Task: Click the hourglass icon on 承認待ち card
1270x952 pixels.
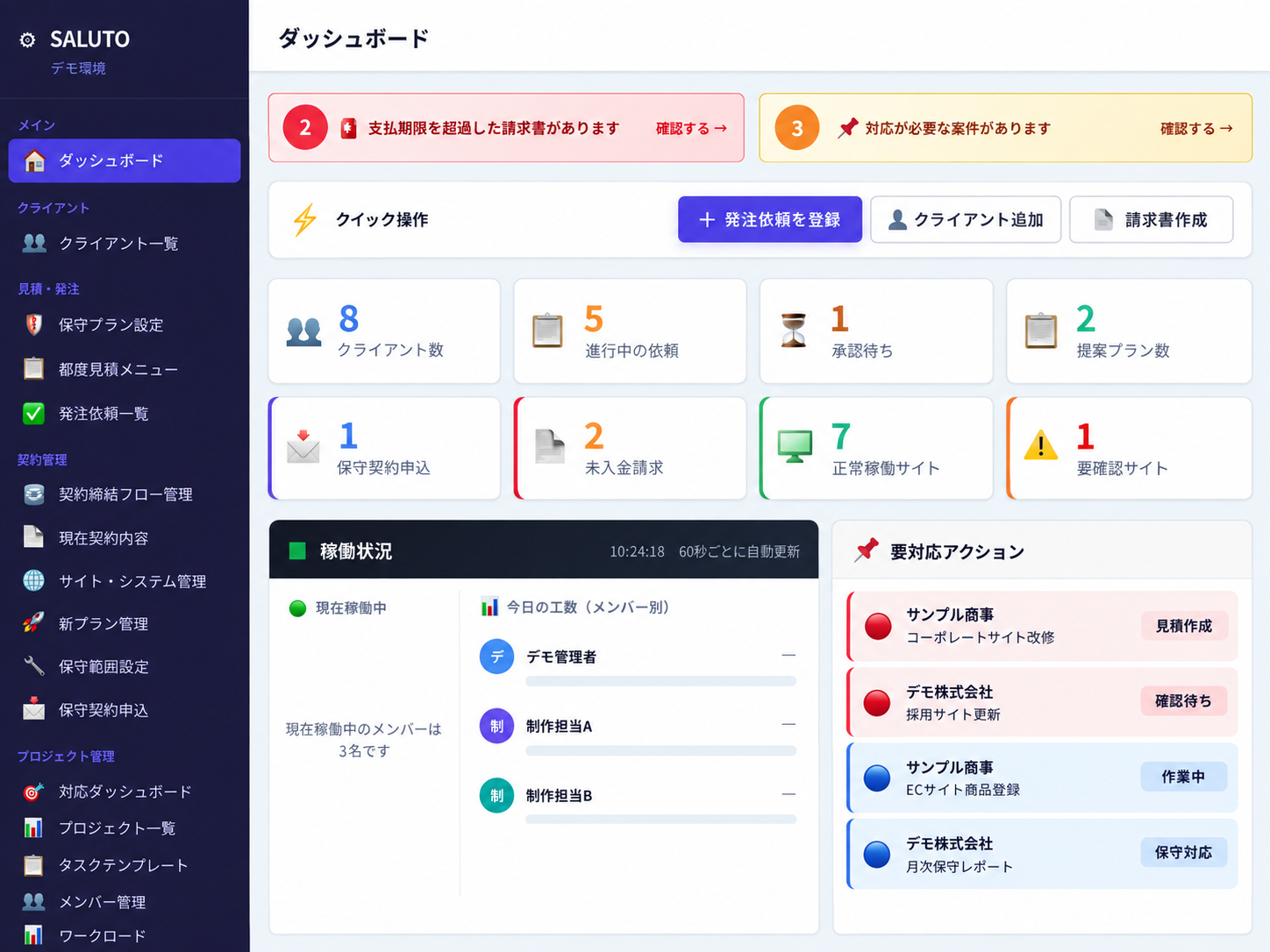Action: pos(794,330)
